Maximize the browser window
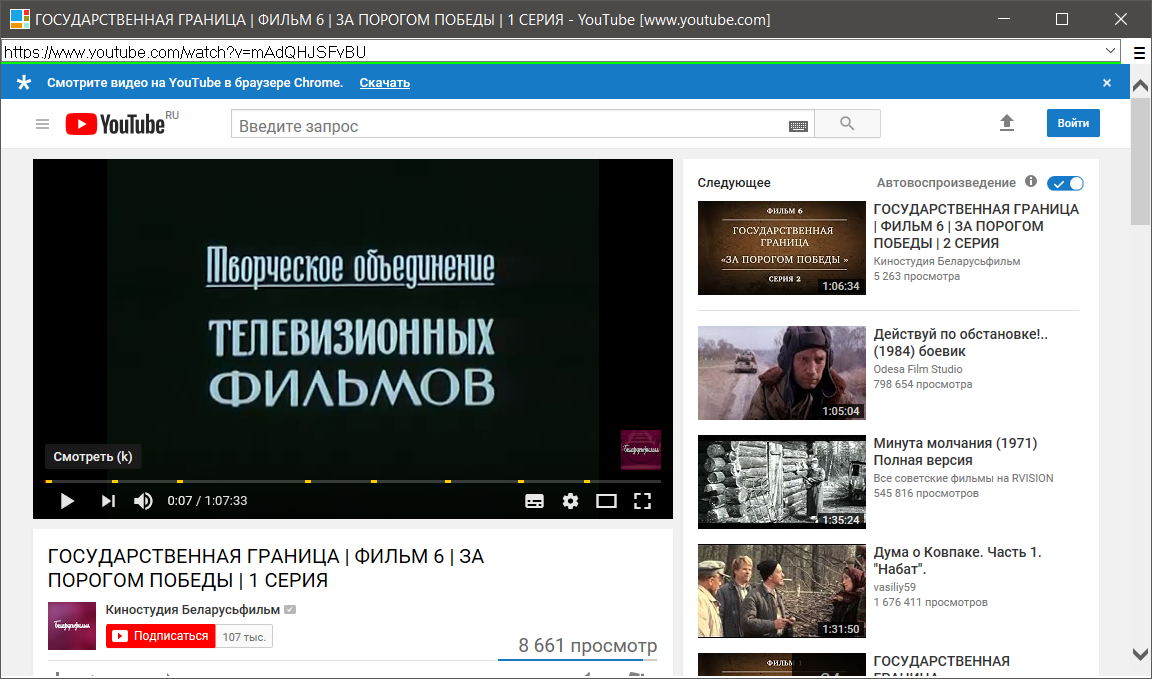 tap(1062, 19)
